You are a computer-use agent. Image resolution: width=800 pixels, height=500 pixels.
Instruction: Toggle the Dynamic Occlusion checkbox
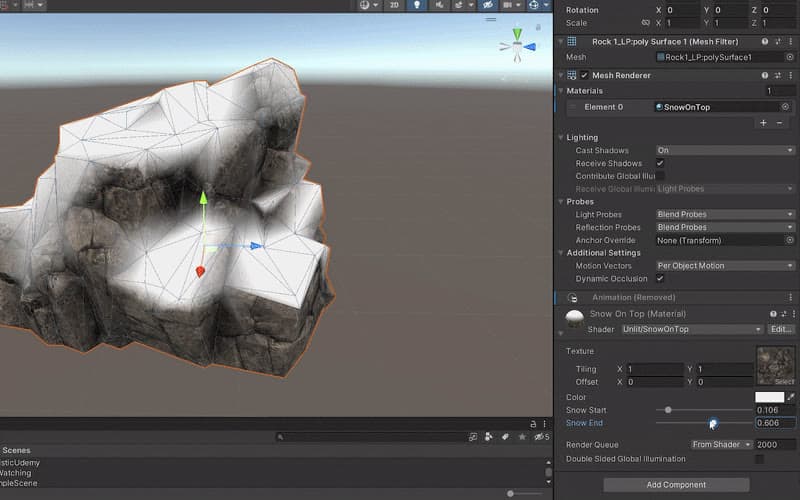pyautogui.click(x=660, y=279)
